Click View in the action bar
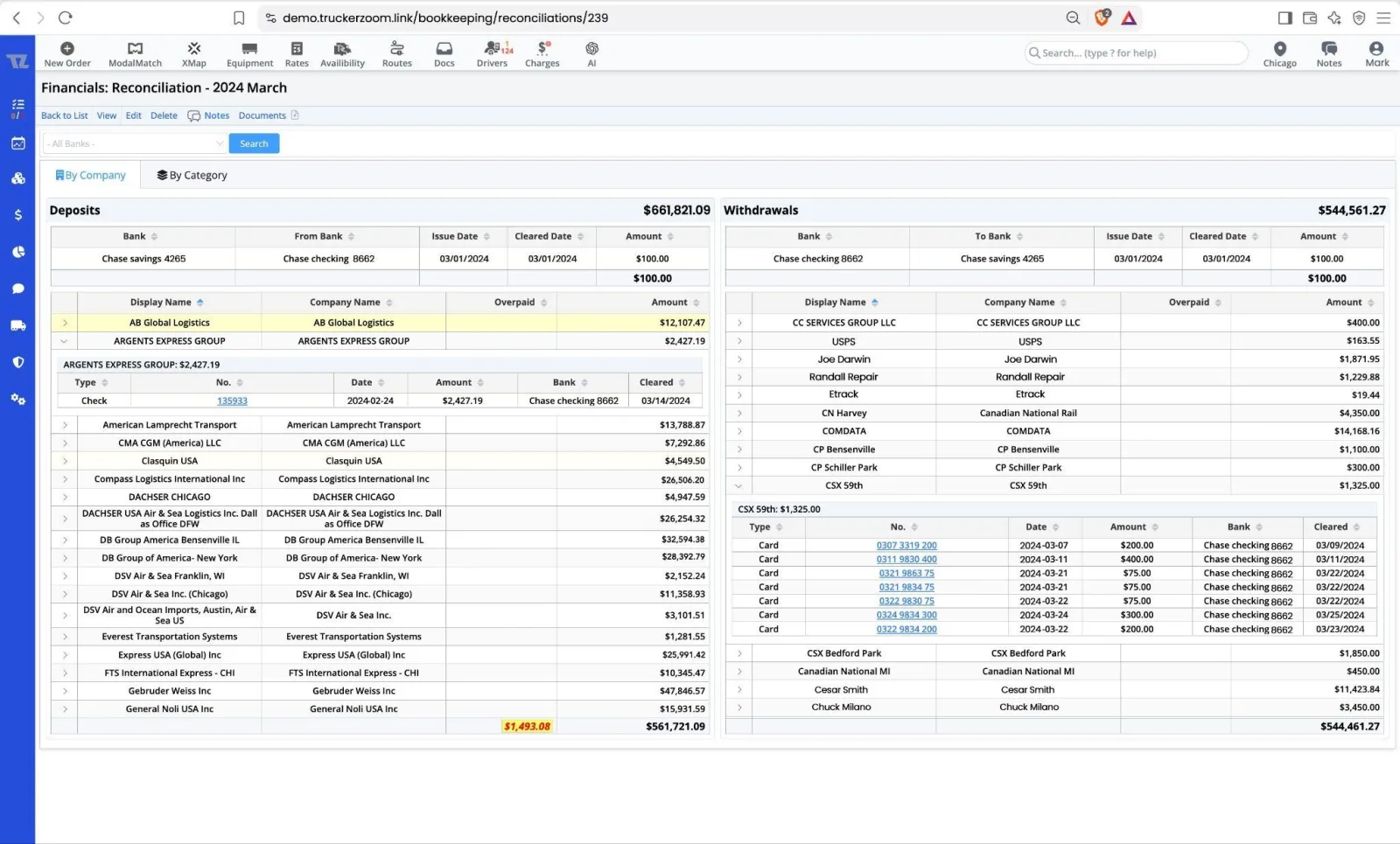 (107, 115)
